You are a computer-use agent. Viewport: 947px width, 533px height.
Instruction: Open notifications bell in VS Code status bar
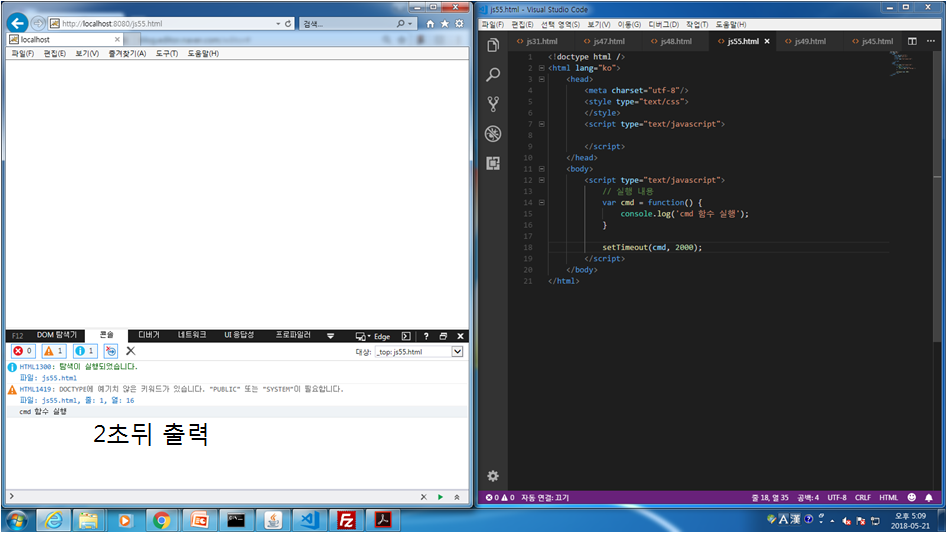929,497
